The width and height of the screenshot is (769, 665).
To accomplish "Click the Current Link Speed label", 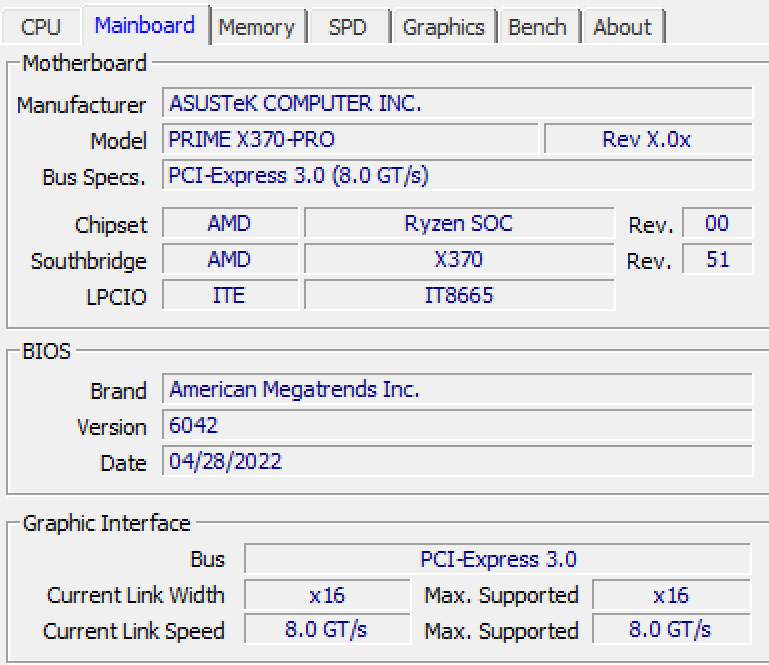I will (133, 631).
